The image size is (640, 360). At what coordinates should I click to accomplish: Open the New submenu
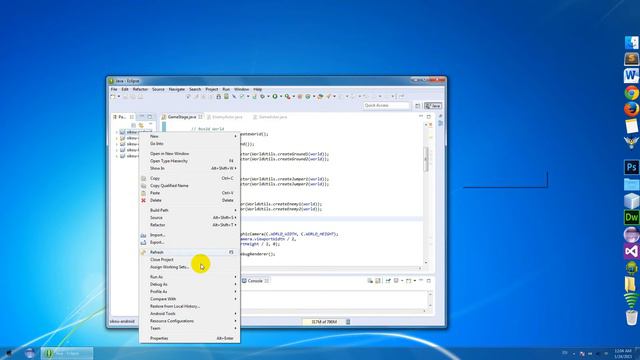189,136
